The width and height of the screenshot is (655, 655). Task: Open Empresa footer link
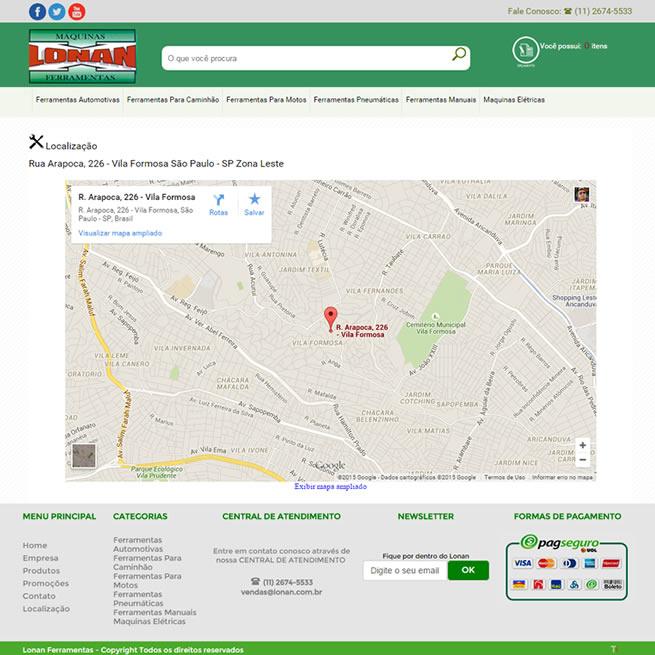40,558
